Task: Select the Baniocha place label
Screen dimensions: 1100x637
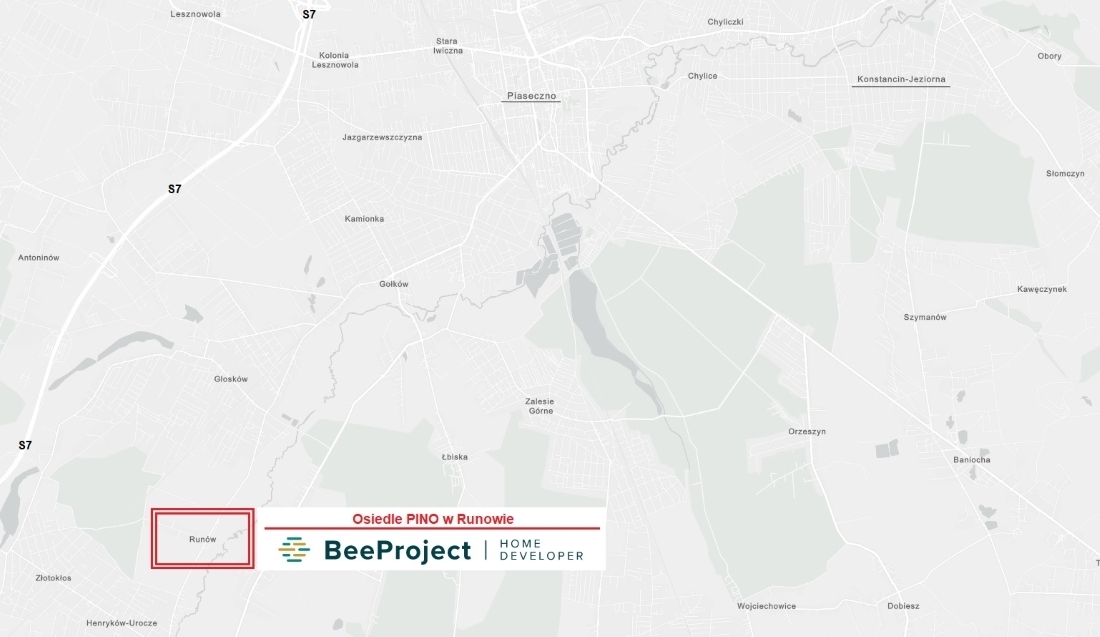Action: pos(972,460)
